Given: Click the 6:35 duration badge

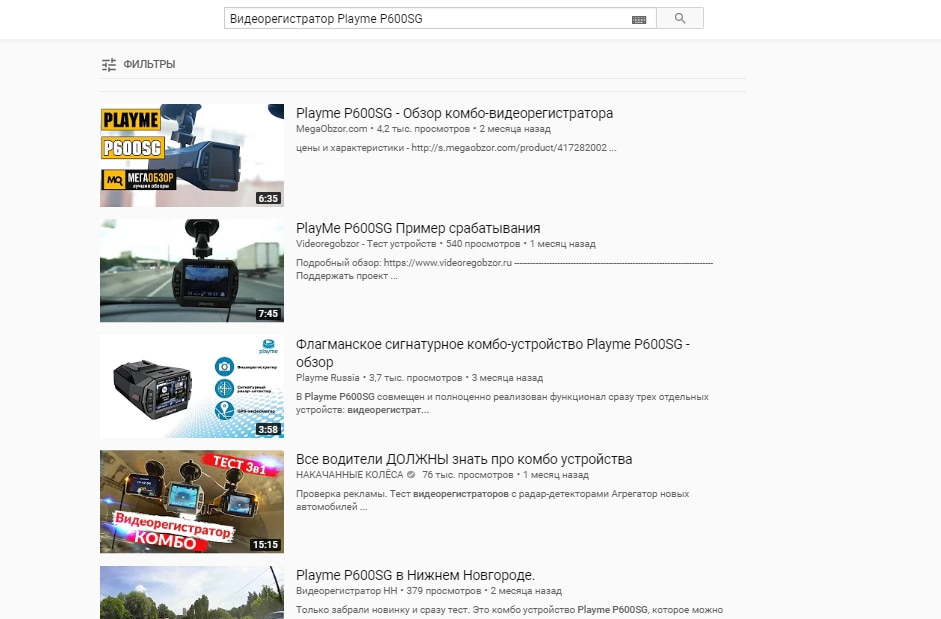Looking at the screenshot, I should (x=268, y=198).
